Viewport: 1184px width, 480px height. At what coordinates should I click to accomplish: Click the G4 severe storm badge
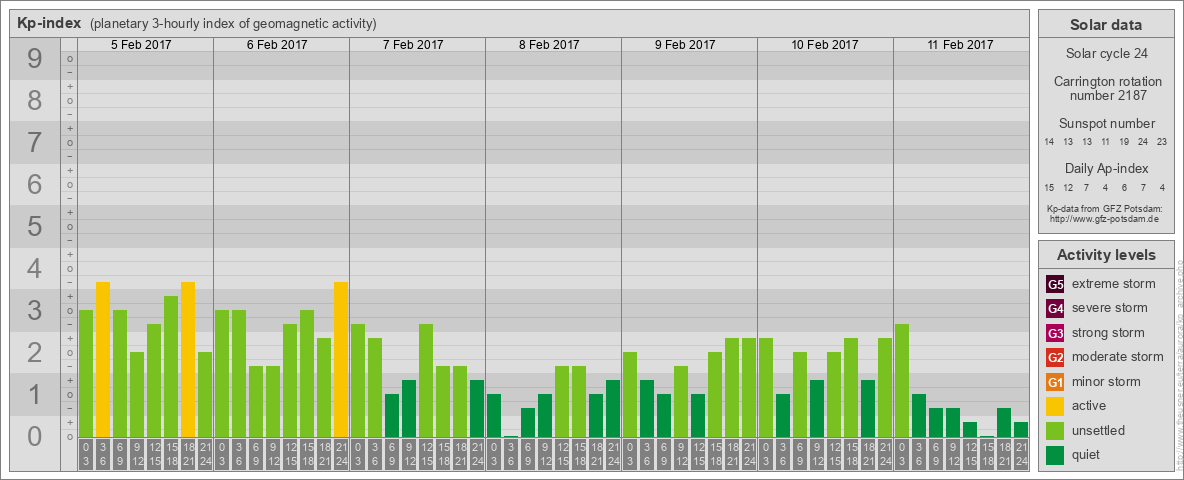point(1055,309)
